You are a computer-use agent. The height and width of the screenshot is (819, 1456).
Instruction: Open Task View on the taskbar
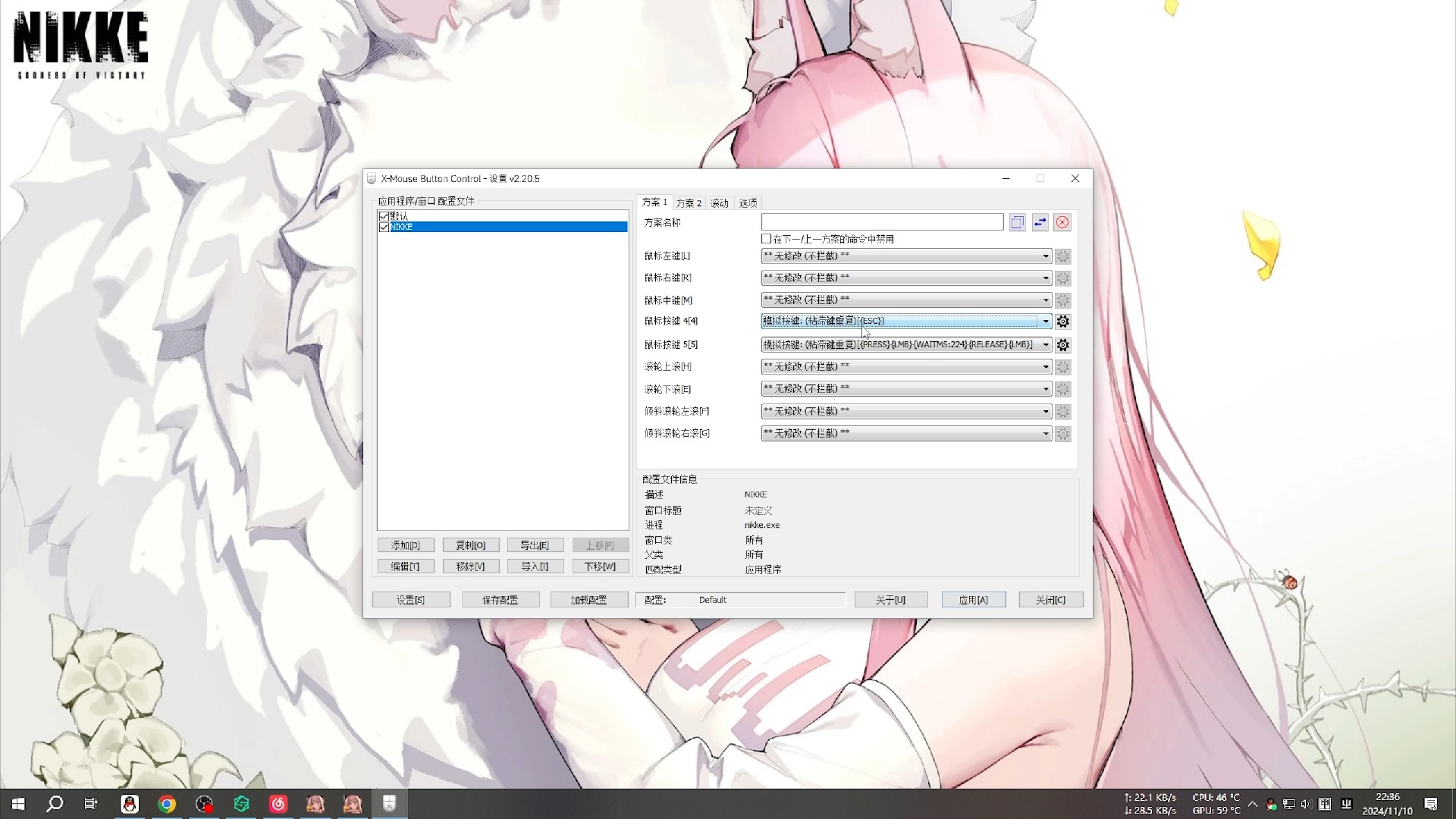click(91, 804)
